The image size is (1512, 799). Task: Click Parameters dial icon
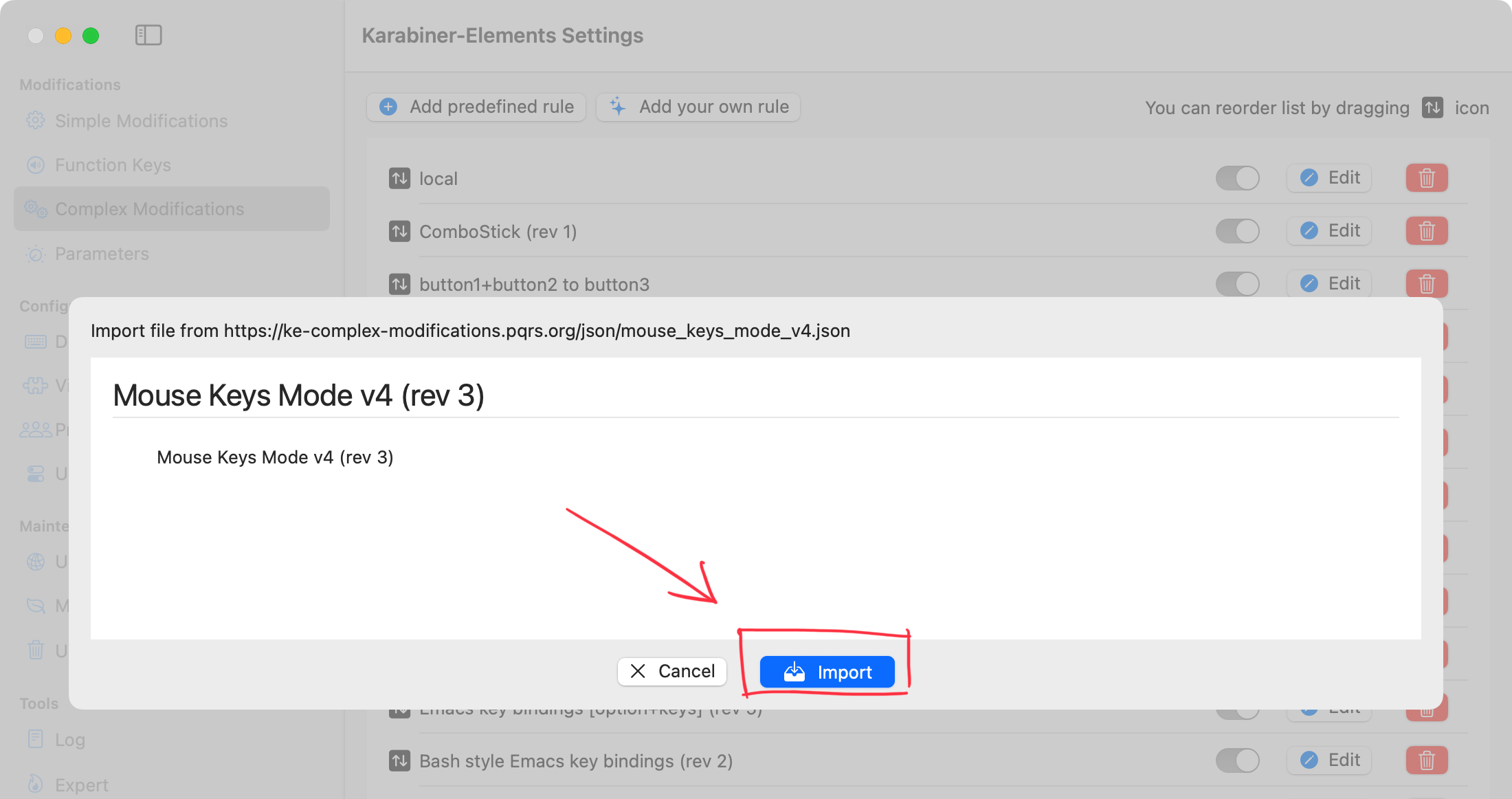[36, 254]
